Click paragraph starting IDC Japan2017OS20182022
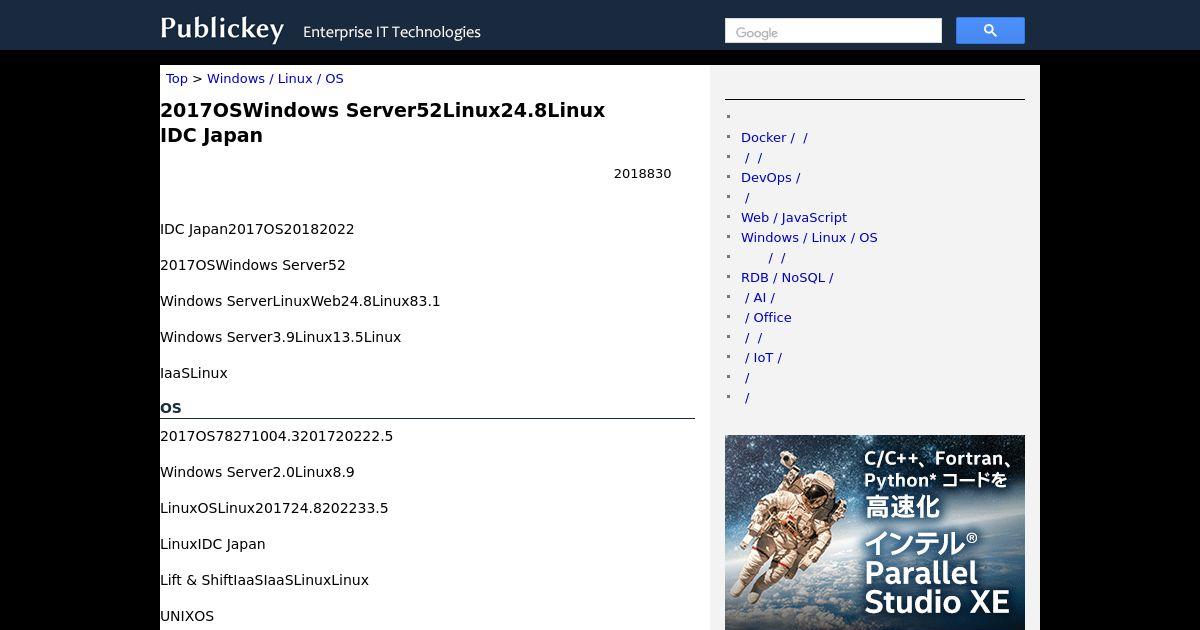1200x630 pixels. click(x=257, y=229)
